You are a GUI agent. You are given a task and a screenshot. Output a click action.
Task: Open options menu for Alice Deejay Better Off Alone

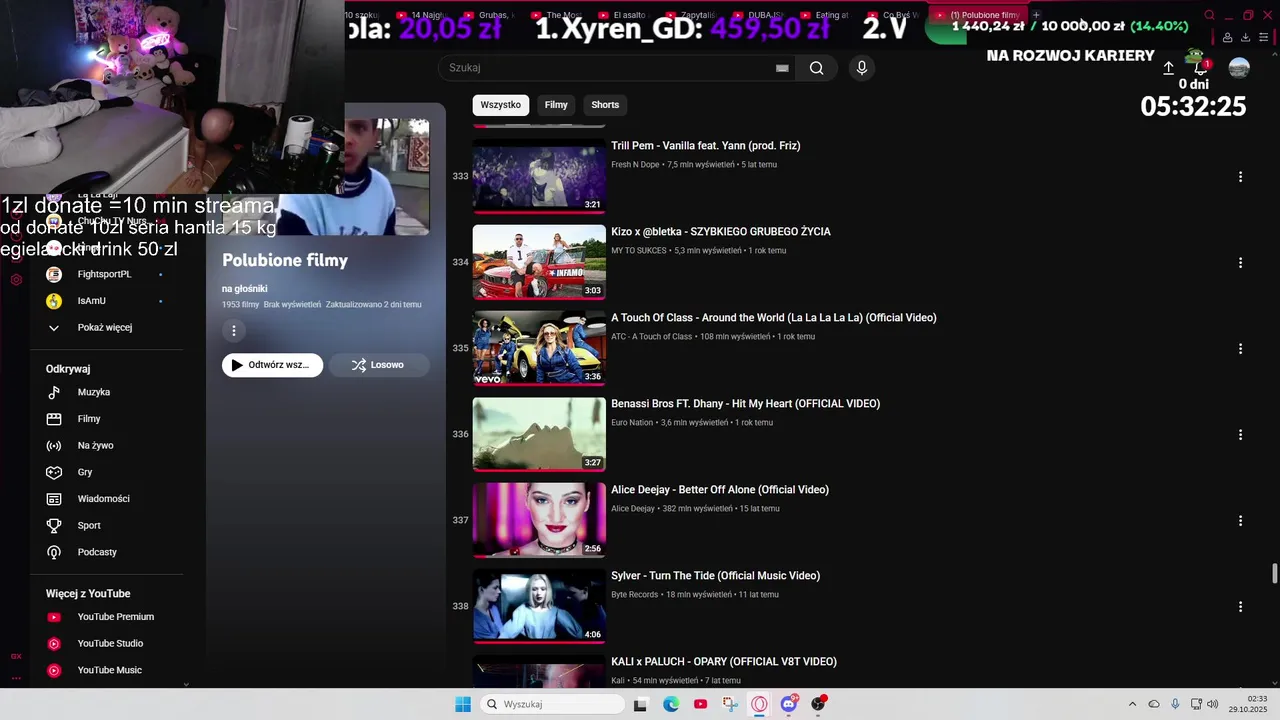pyautogui.click(x=1240, y=521)
